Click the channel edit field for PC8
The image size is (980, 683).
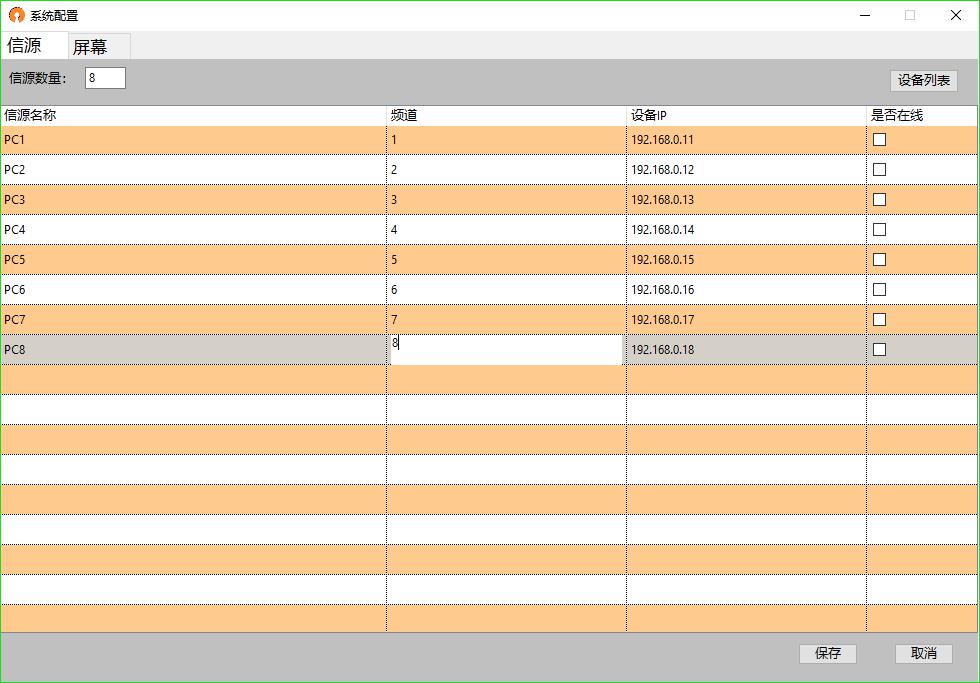[x=506, y=350]
